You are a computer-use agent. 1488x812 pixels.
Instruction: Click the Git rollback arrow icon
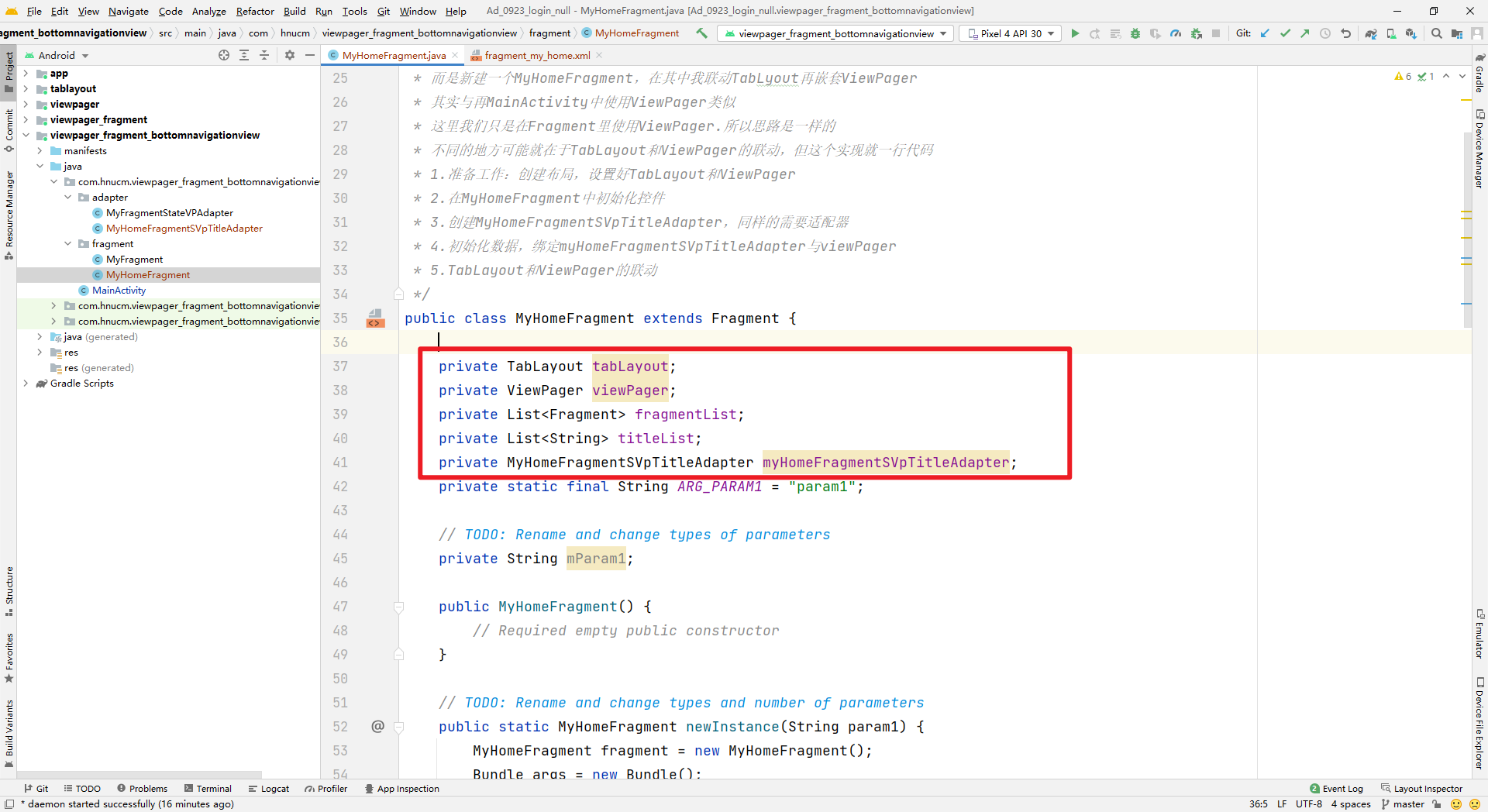pos(1346,33)
